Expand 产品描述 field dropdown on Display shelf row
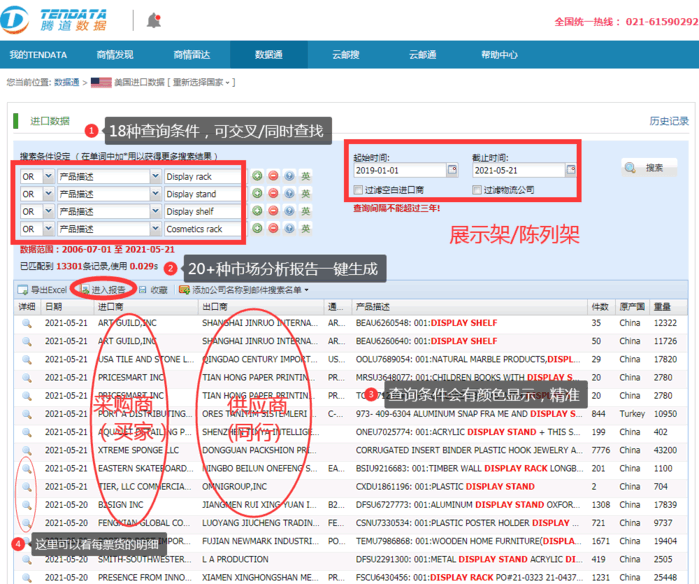 click(155, 211)
